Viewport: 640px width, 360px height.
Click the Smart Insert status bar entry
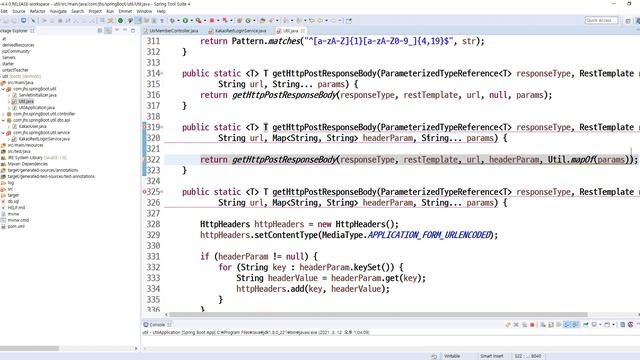[x=491, y=356]
